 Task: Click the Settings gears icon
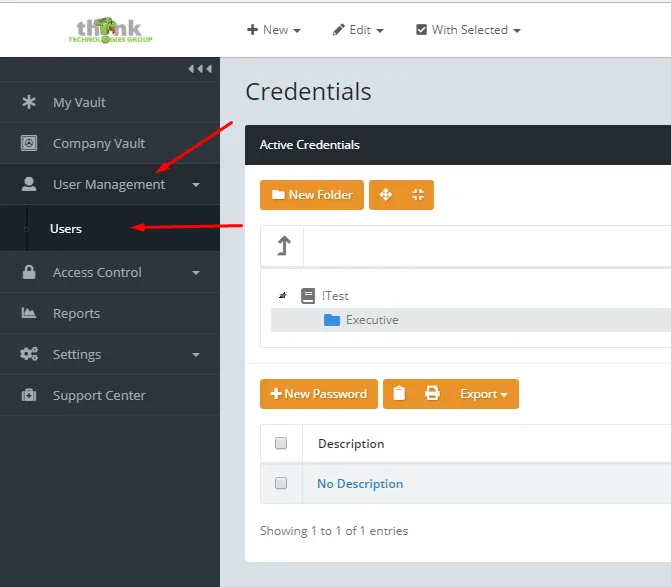pyautogui.click(x=29, y=354)
